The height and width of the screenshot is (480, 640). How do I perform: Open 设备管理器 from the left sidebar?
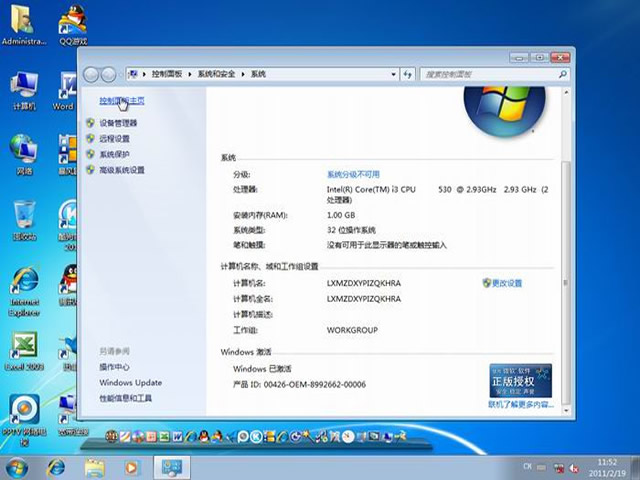pyautogui.click(x=118, y=123)
